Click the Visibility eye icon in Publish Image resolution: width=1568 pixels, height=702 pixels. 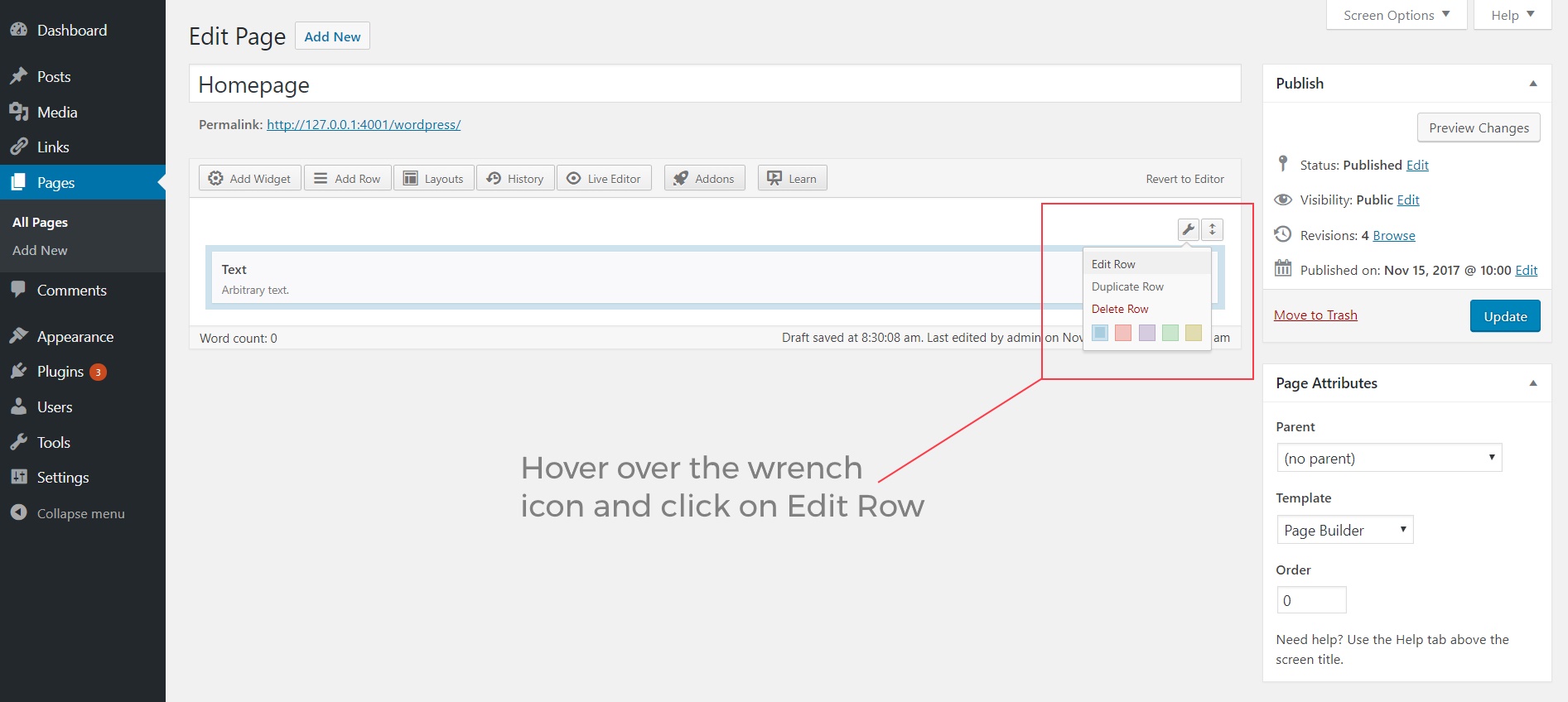[x=1283, y=200]
